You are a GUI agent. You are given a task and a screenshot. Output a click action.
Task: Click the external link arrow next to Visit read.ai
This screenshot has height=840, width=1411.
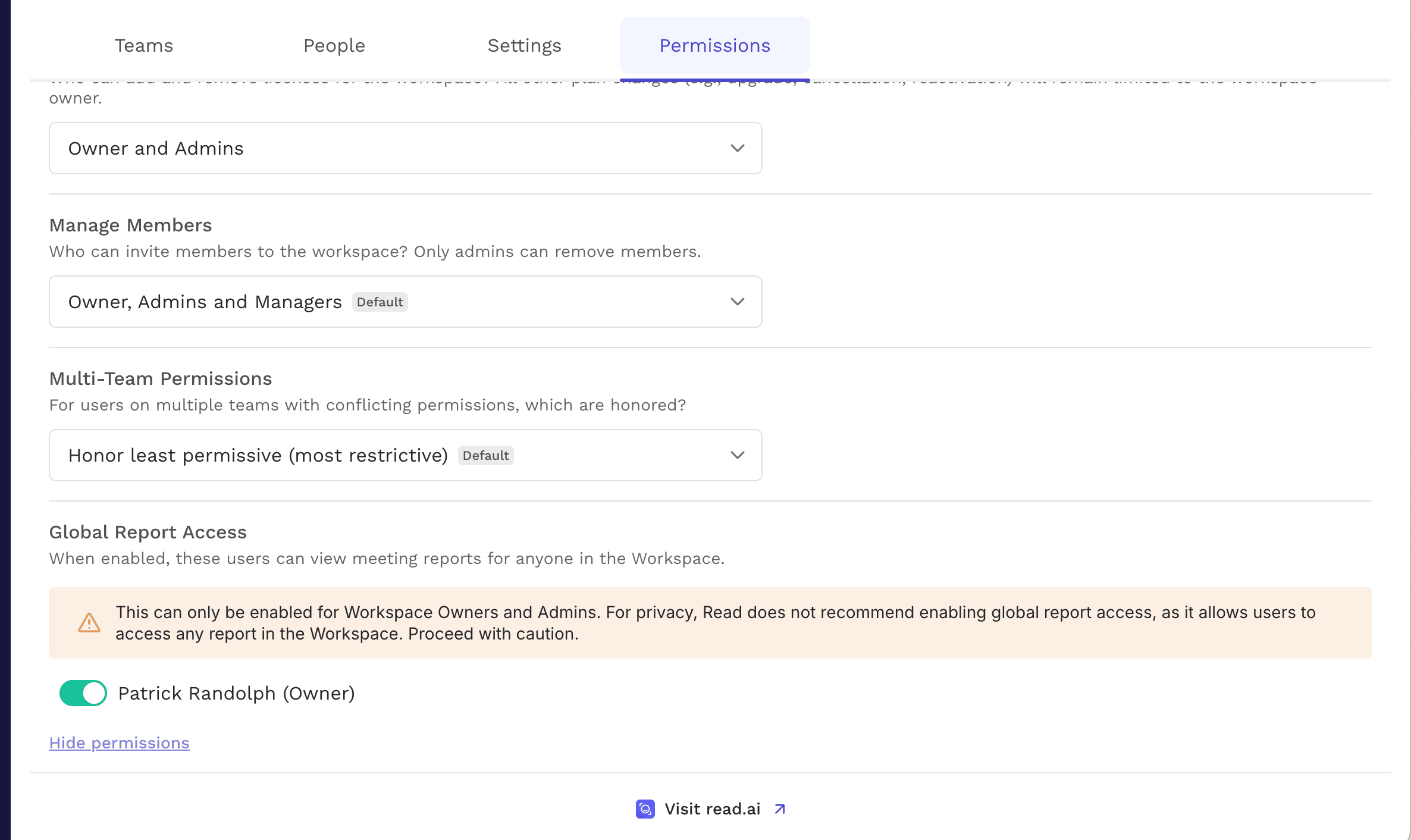click(779, 809)
